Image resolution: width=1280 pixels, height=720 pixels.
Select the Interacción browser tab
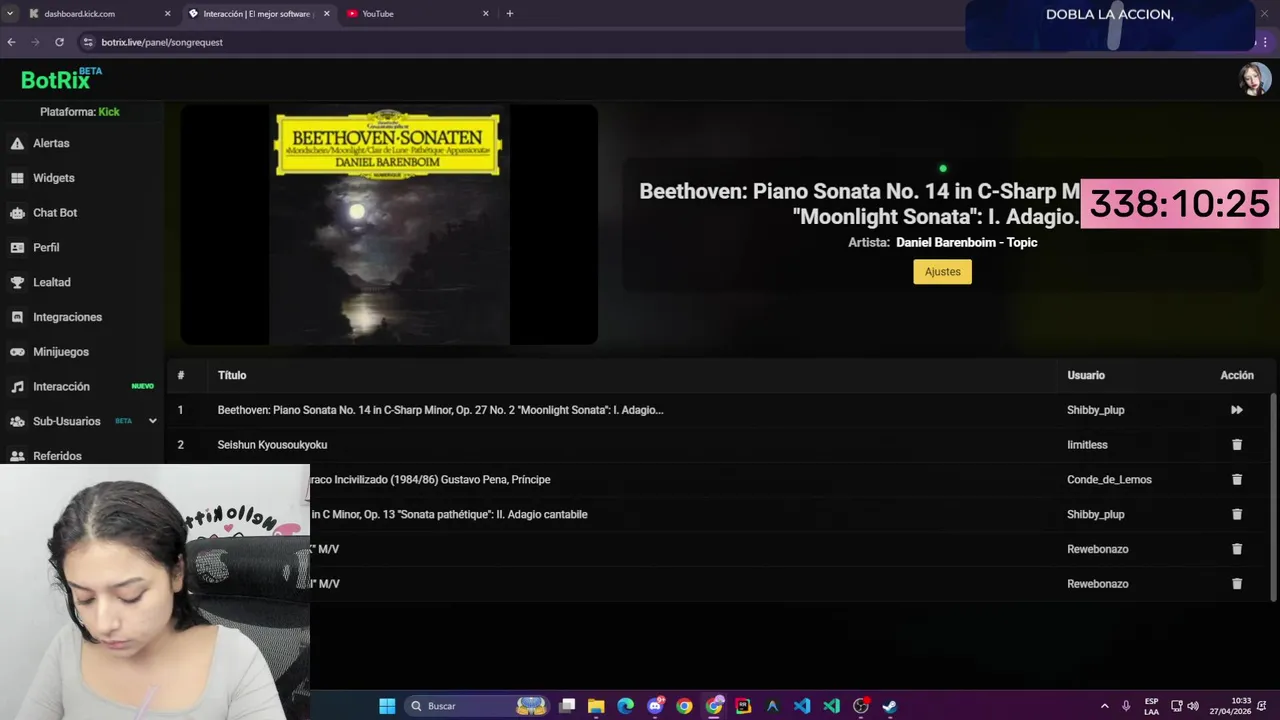coord(258,14)
